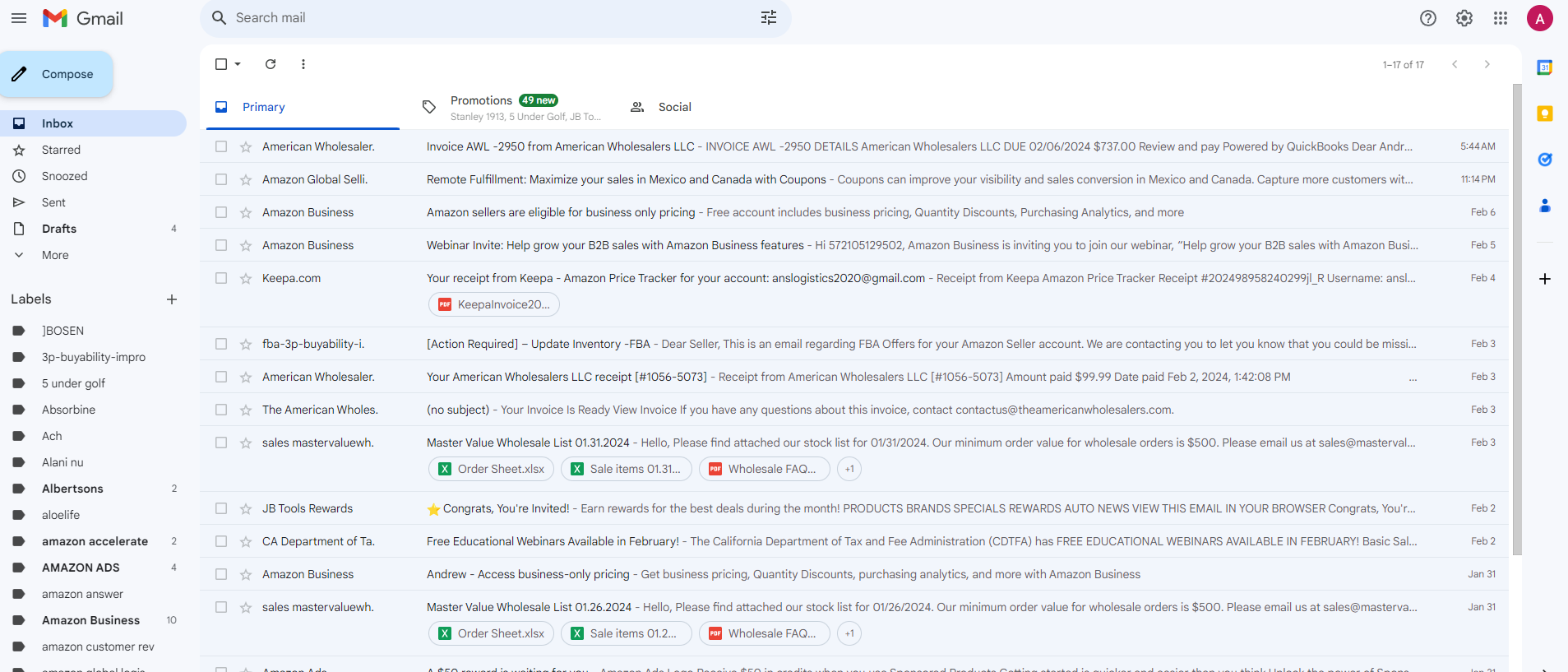1568x672 pixels.
Task: Switch to the Social tab
Action: (x=719, y=107)
